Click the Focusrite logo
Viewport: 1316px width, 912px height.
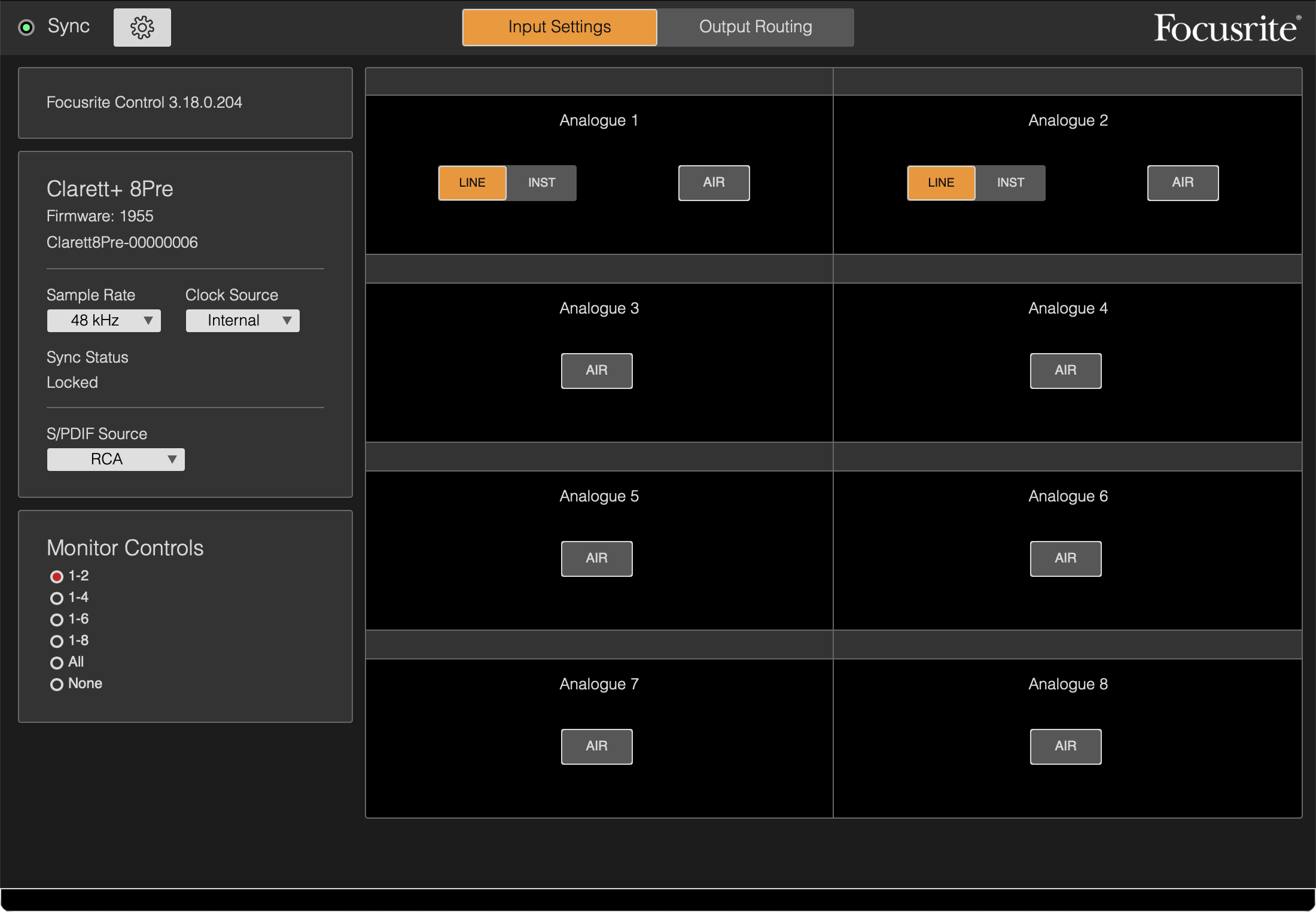1227,28
